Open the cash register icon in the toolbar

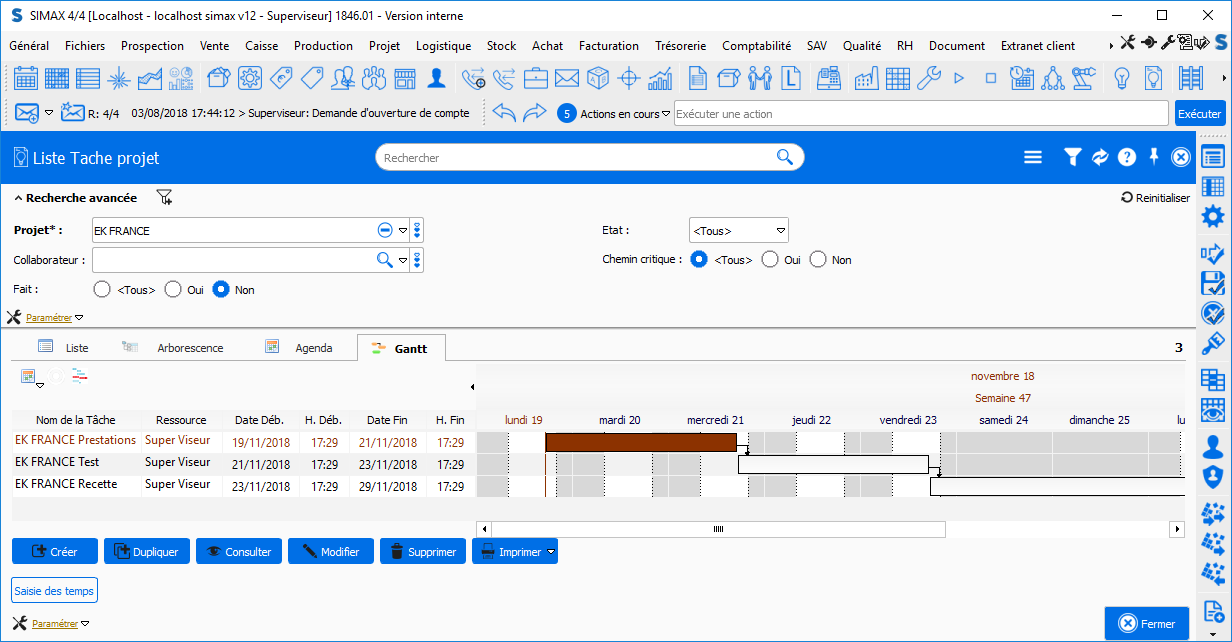coord(828,78)
